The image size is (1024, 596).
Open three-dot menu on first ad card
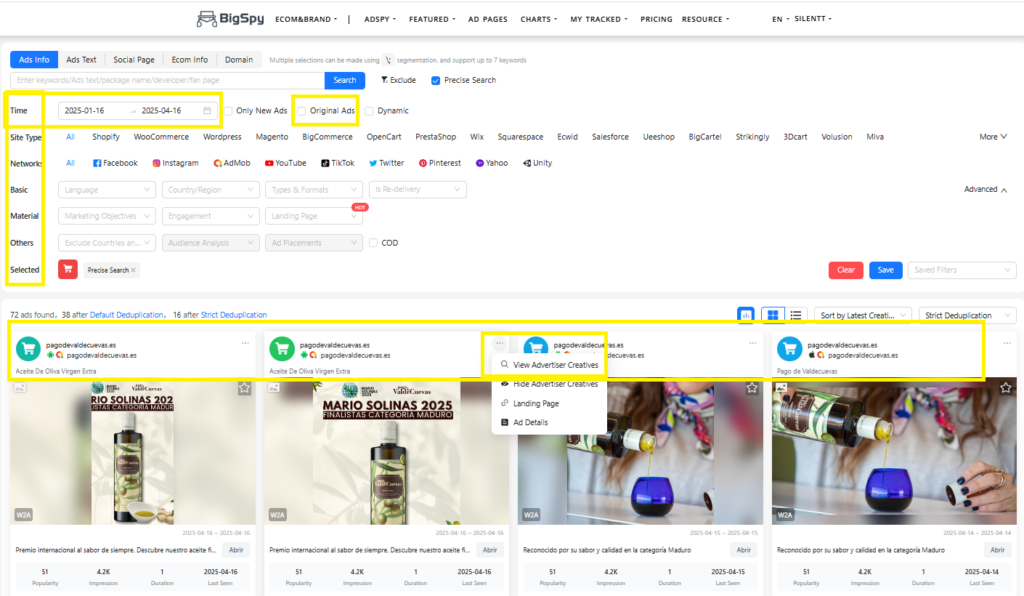click(246, 343)
